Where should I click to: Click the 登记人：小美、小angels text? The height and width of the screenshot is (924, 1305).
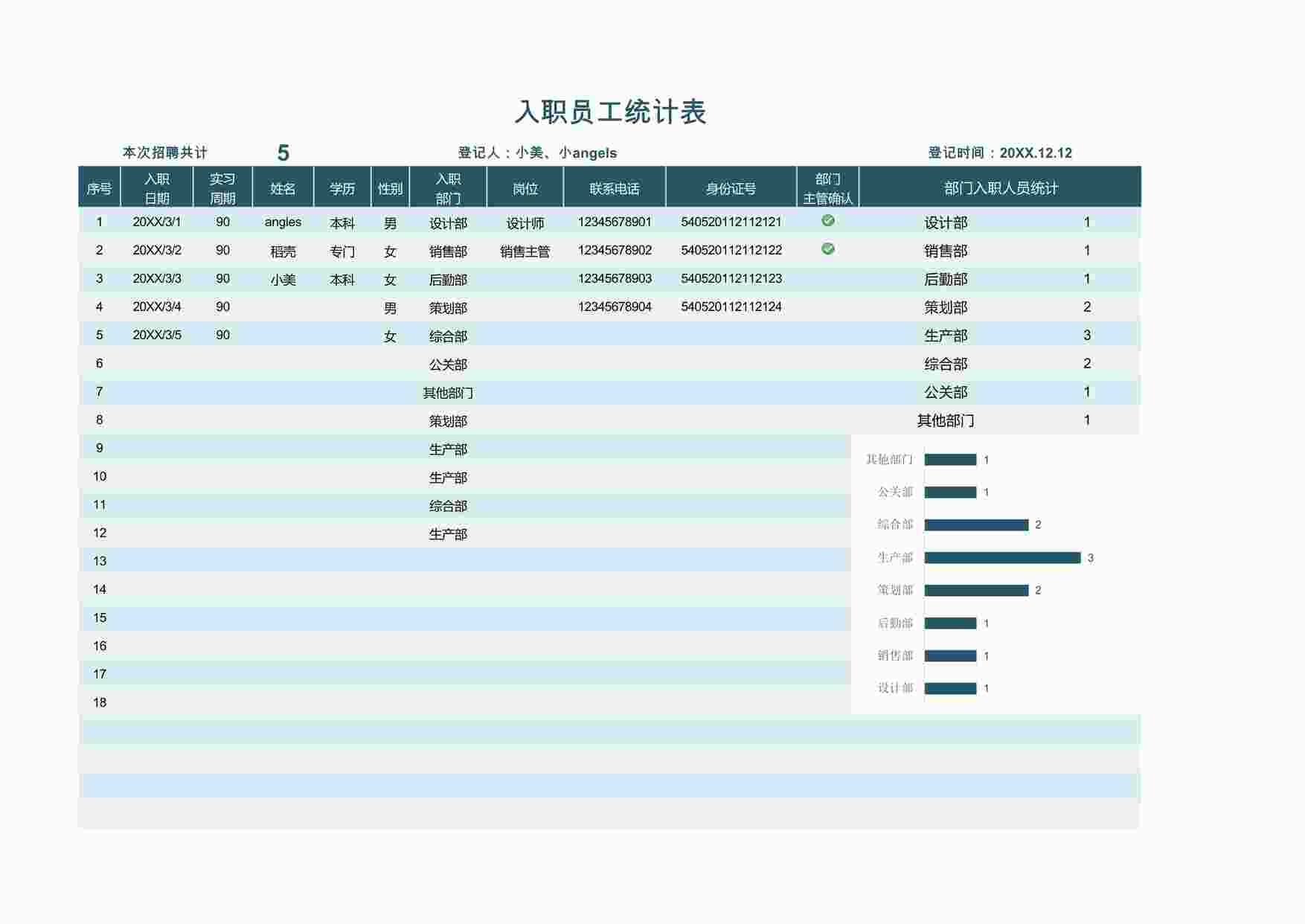(x=537, y=153)
